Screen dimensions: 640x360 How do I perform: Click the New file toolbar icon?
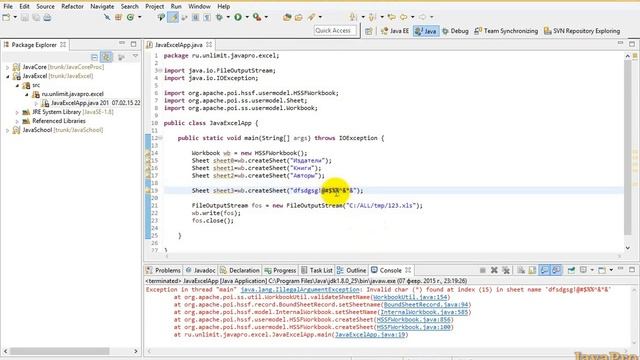pyautogui.click(x=7, y=17)
